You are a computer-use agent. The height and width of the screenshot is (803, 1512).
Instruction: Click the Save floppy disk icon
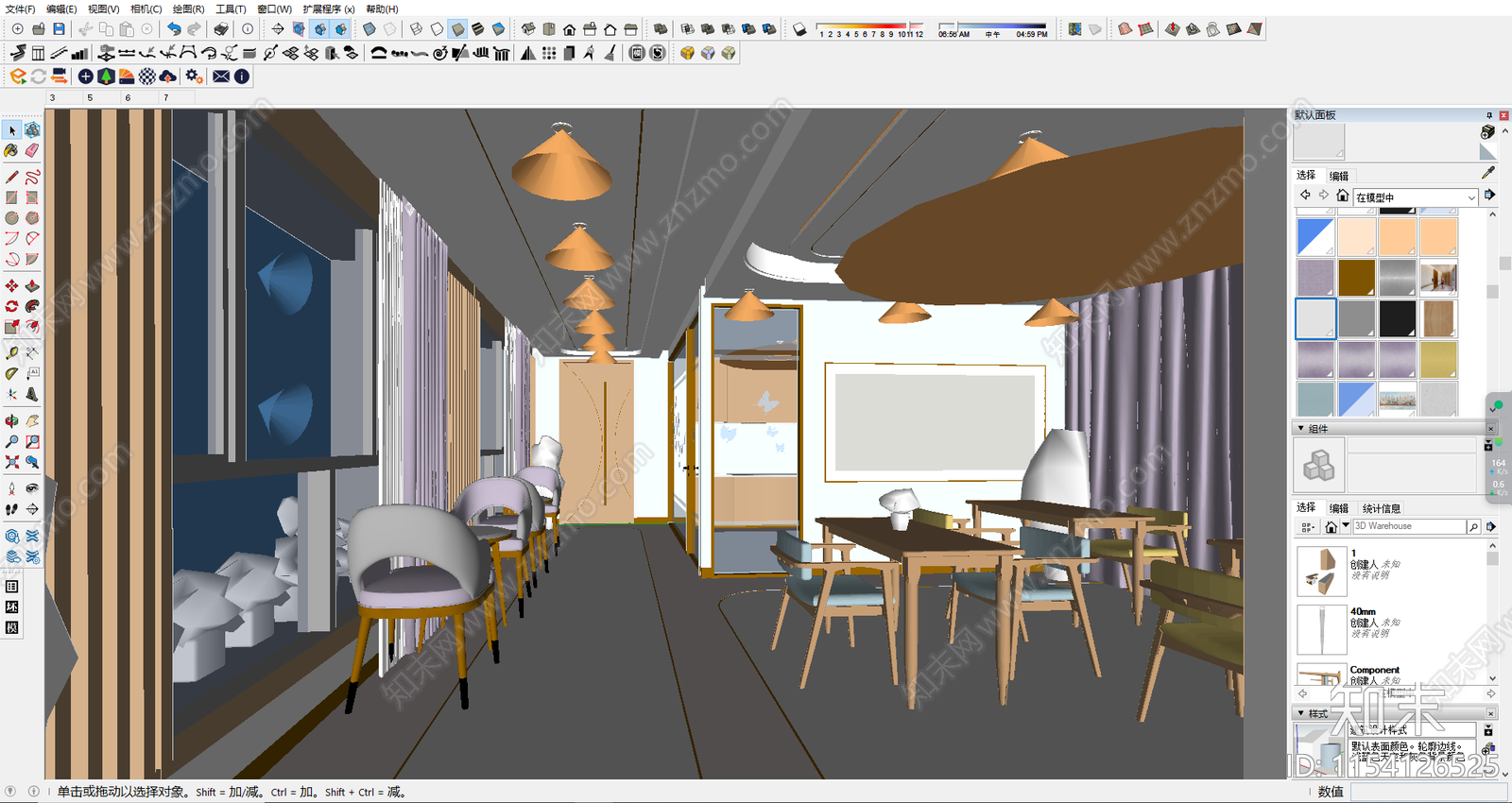pos(59,29)
